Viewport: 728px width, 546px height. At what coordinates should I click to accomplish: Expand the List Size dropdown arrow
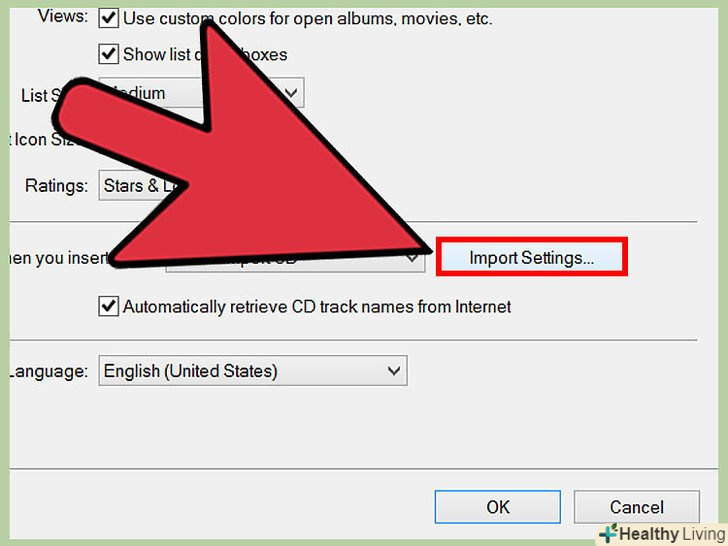click(291, 93)
